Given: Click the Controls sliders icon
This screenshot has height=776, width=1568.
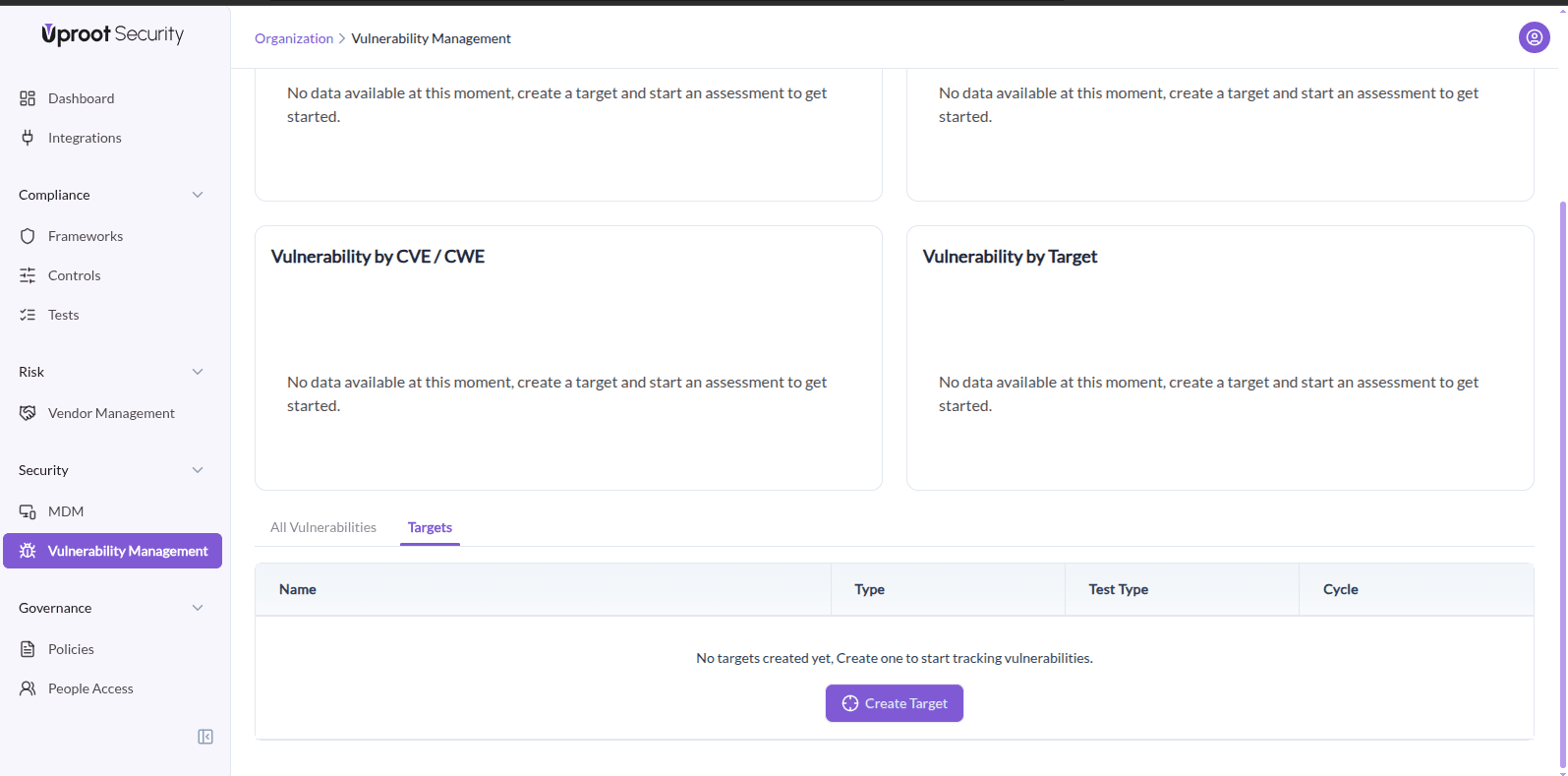Looking at the screenshot, I should 28,275.
